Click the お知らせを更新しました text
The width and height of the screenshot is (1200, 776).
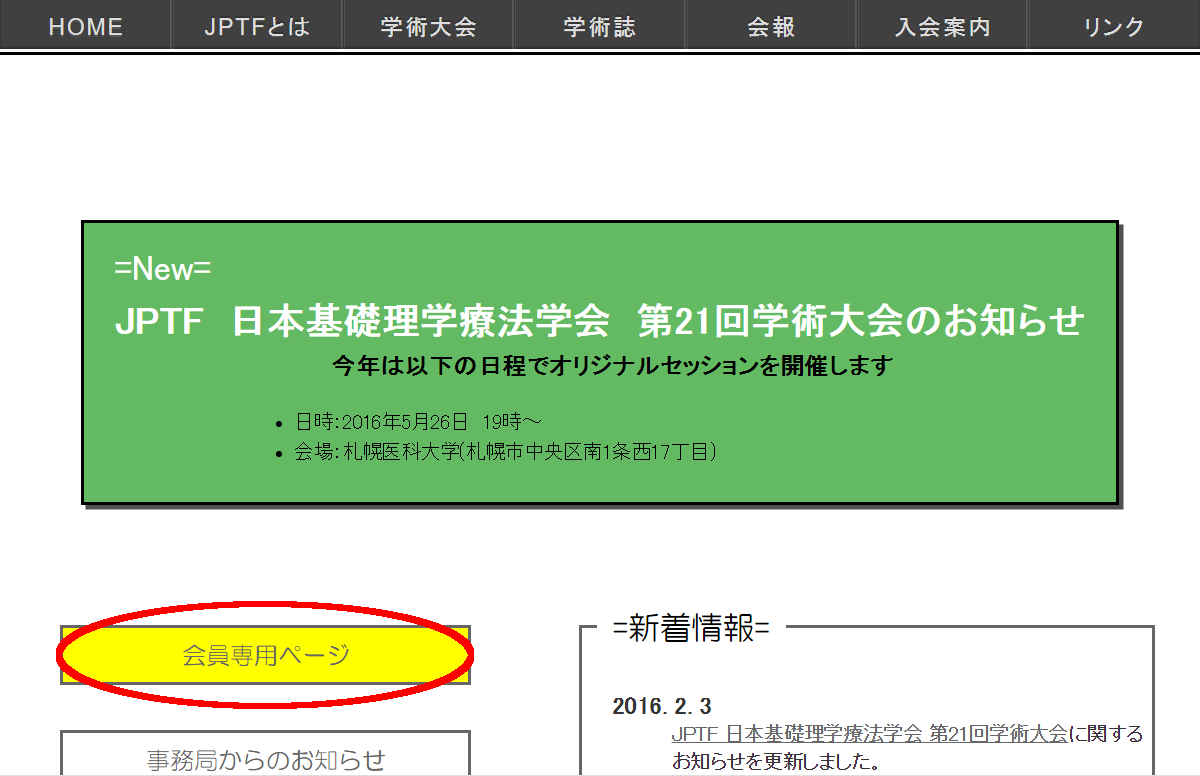point(774,762)
